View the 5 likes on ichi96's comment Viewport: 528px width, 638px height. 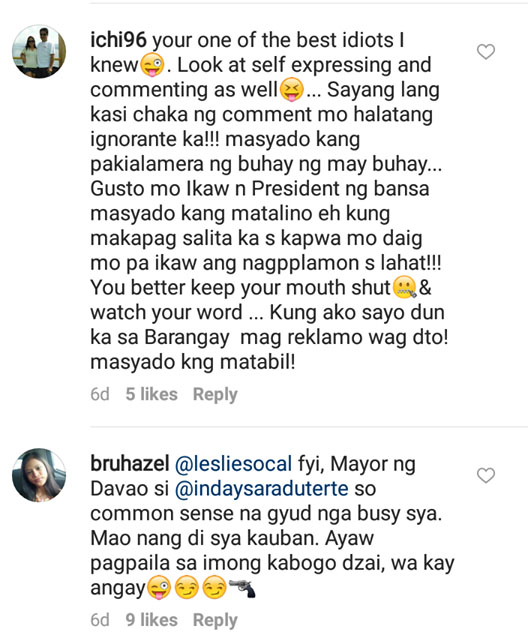coord(151,394)
